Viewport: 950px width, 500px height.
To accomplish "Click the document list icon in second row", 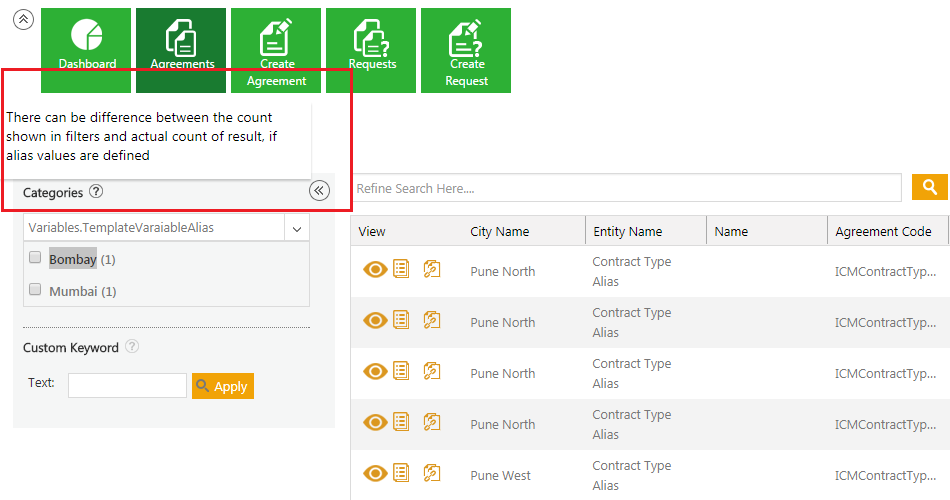I will point(401,320).
